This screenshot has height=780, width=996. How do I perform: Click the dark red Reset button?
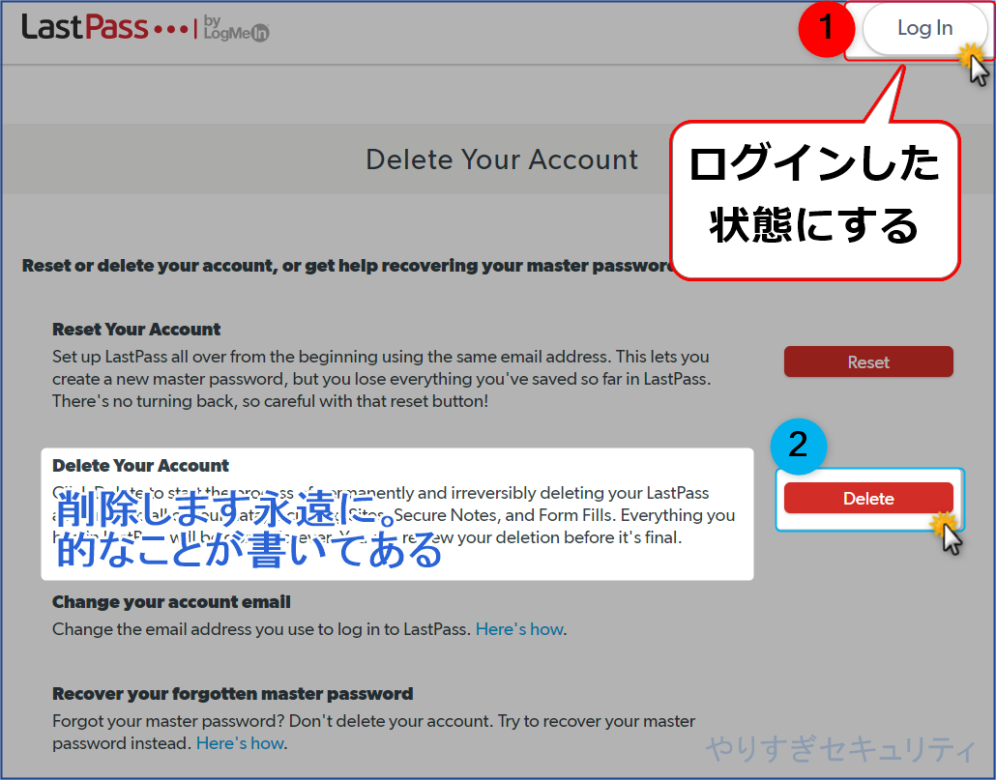(x=868, y=362)
